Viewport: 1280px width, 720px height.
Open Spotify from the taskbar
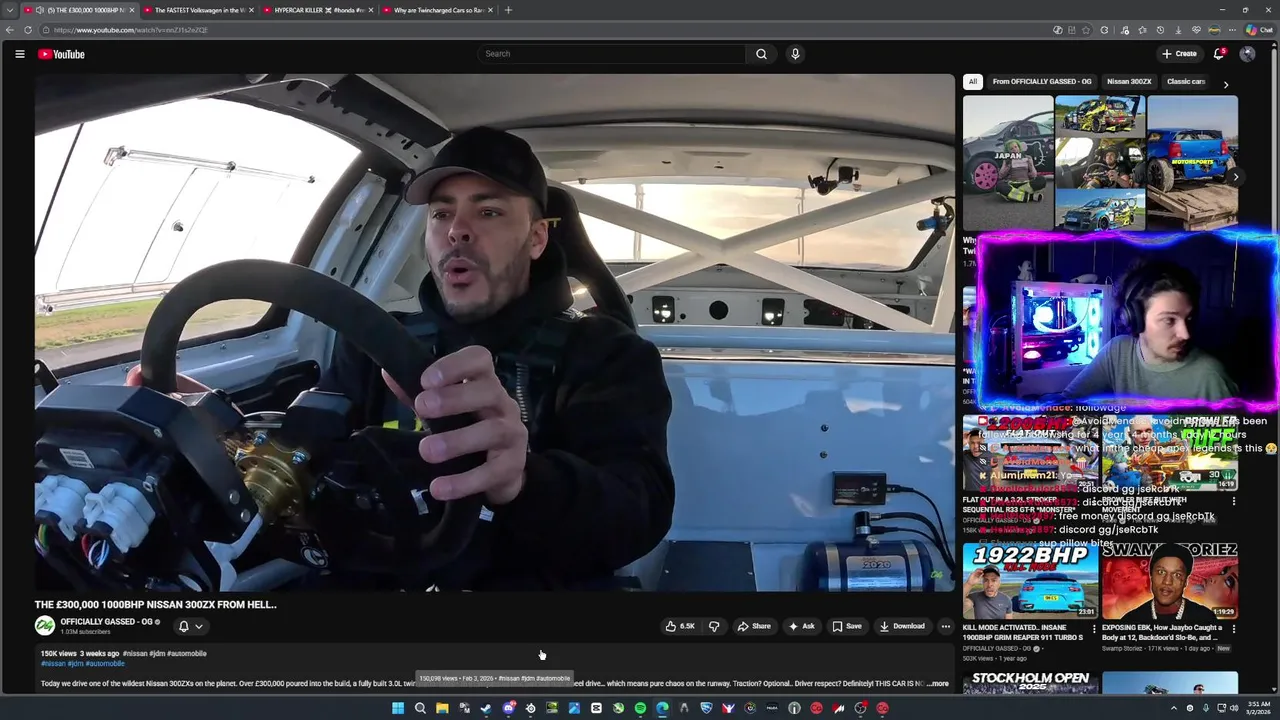(640, 708)
